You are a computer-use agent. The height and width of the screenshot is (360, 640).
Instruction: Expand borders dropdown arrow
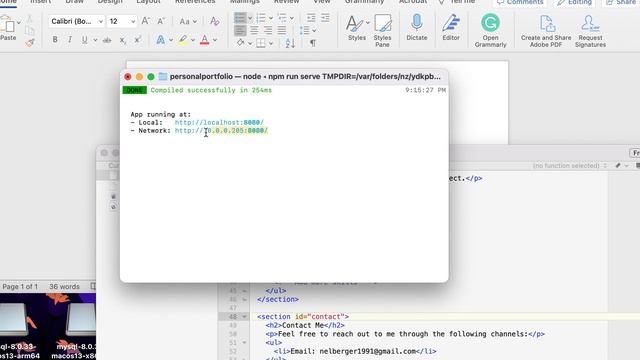(x=271, y=43)
